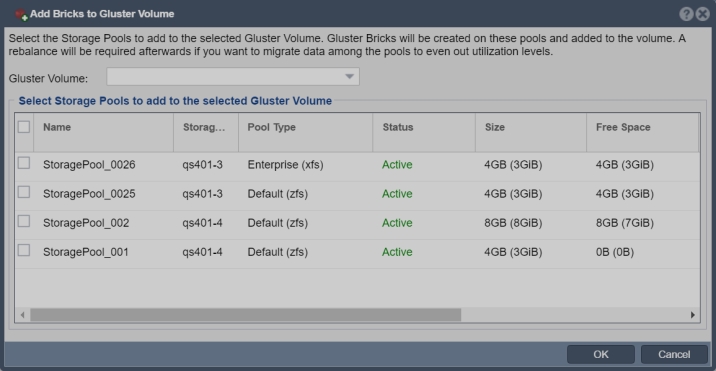The height and width of the screenshot is (371, 716).
Task: Select the StoragePool_002 checkbox
Action: (x=24, y=221)
